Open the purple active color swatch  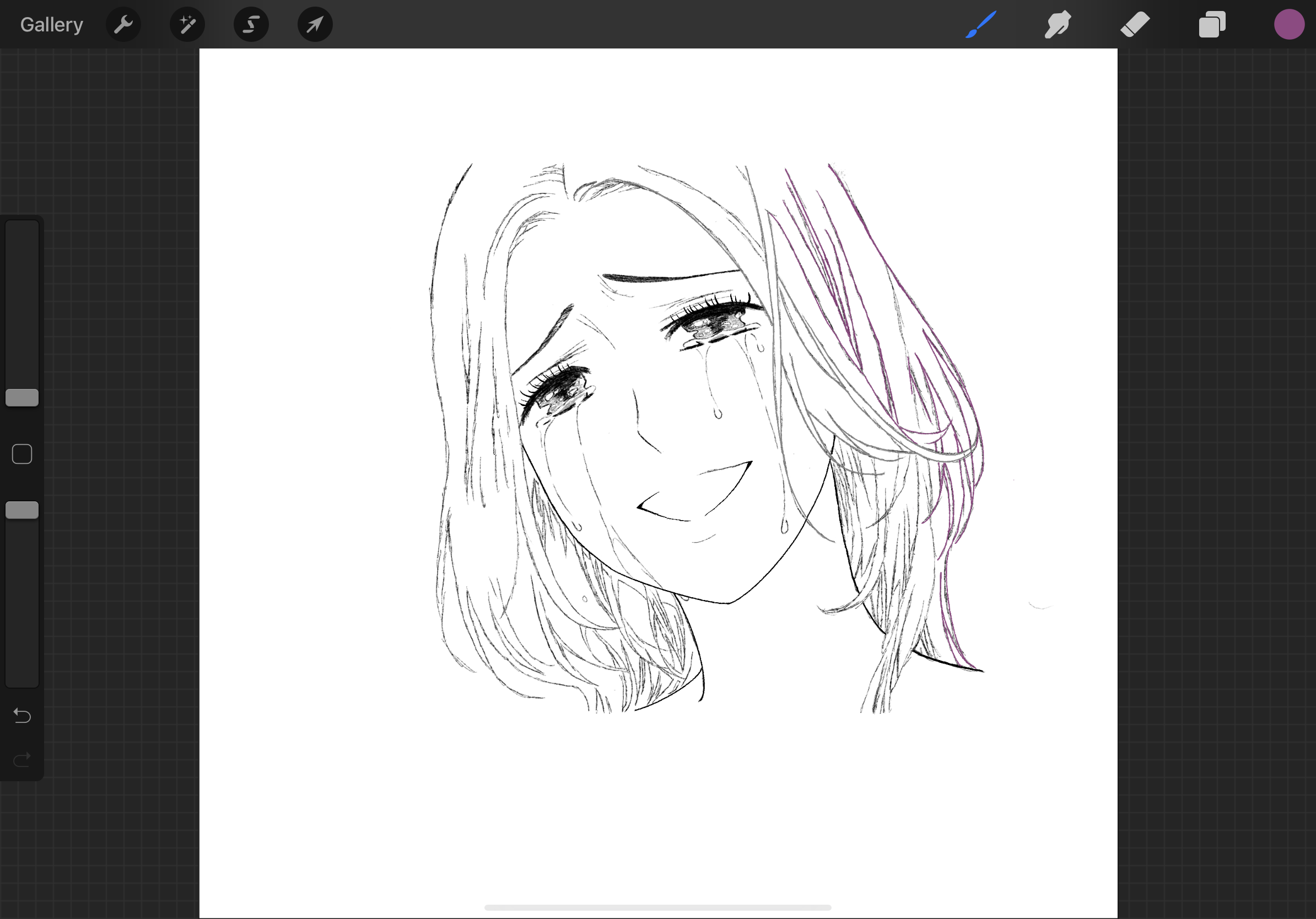1290,24
